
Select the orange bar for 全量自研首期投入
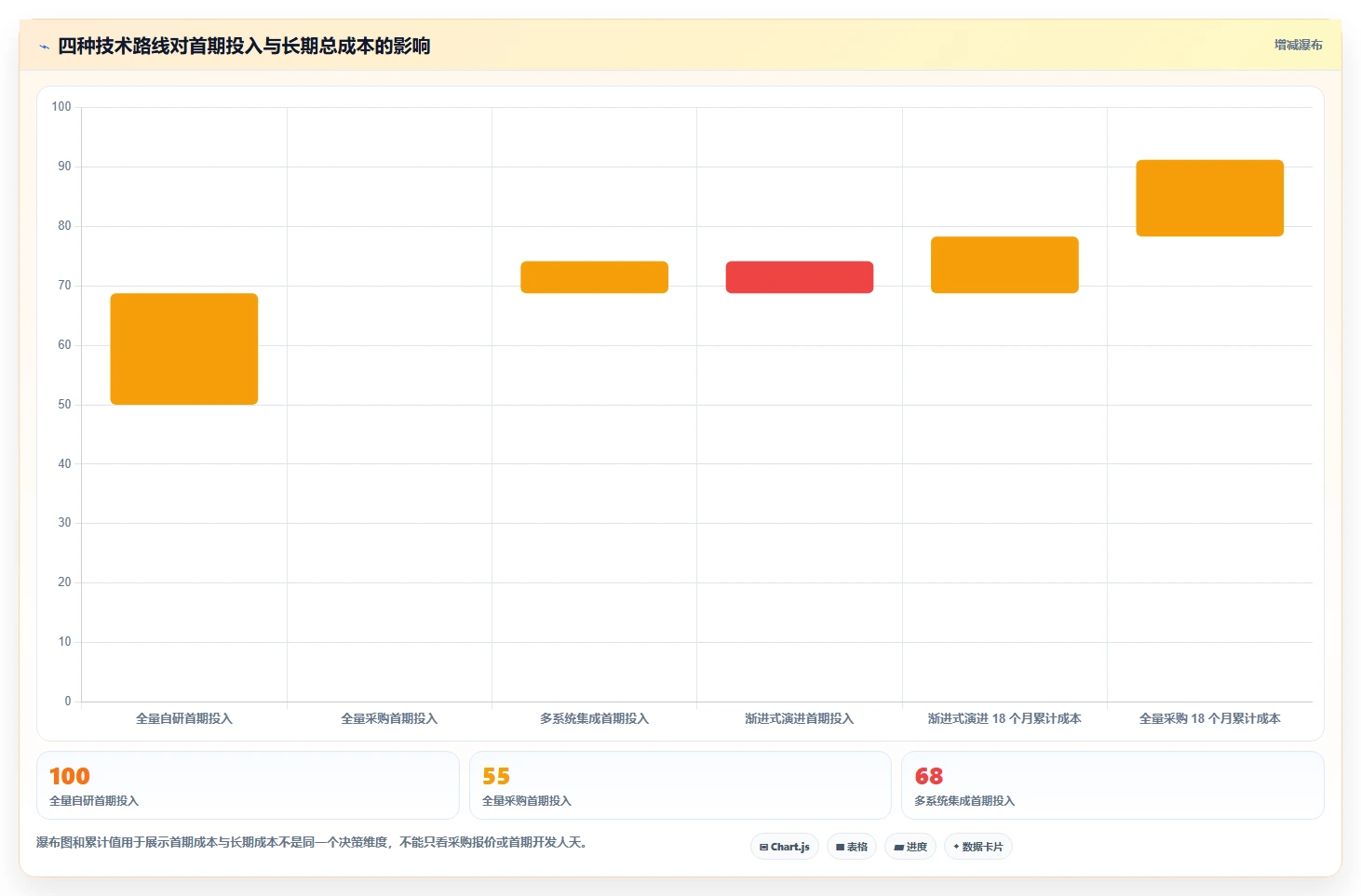coord(184,349)
